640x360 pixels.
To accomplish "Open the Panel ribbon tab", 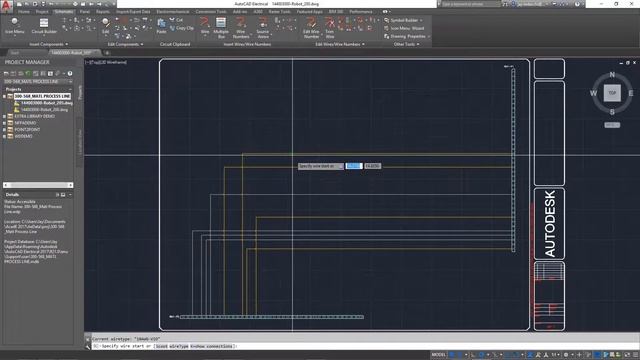I will 84,11.
